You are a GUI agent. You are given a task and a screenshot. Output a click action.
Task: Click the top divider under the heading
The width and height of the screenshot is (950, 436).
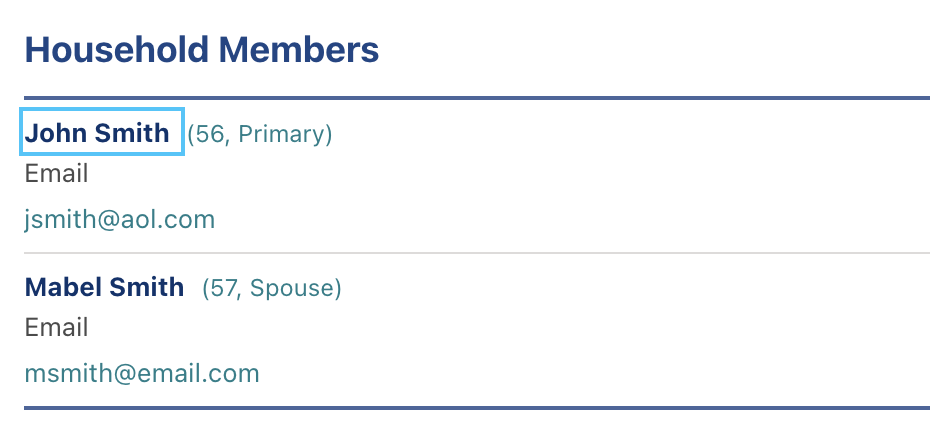[476, 98]
